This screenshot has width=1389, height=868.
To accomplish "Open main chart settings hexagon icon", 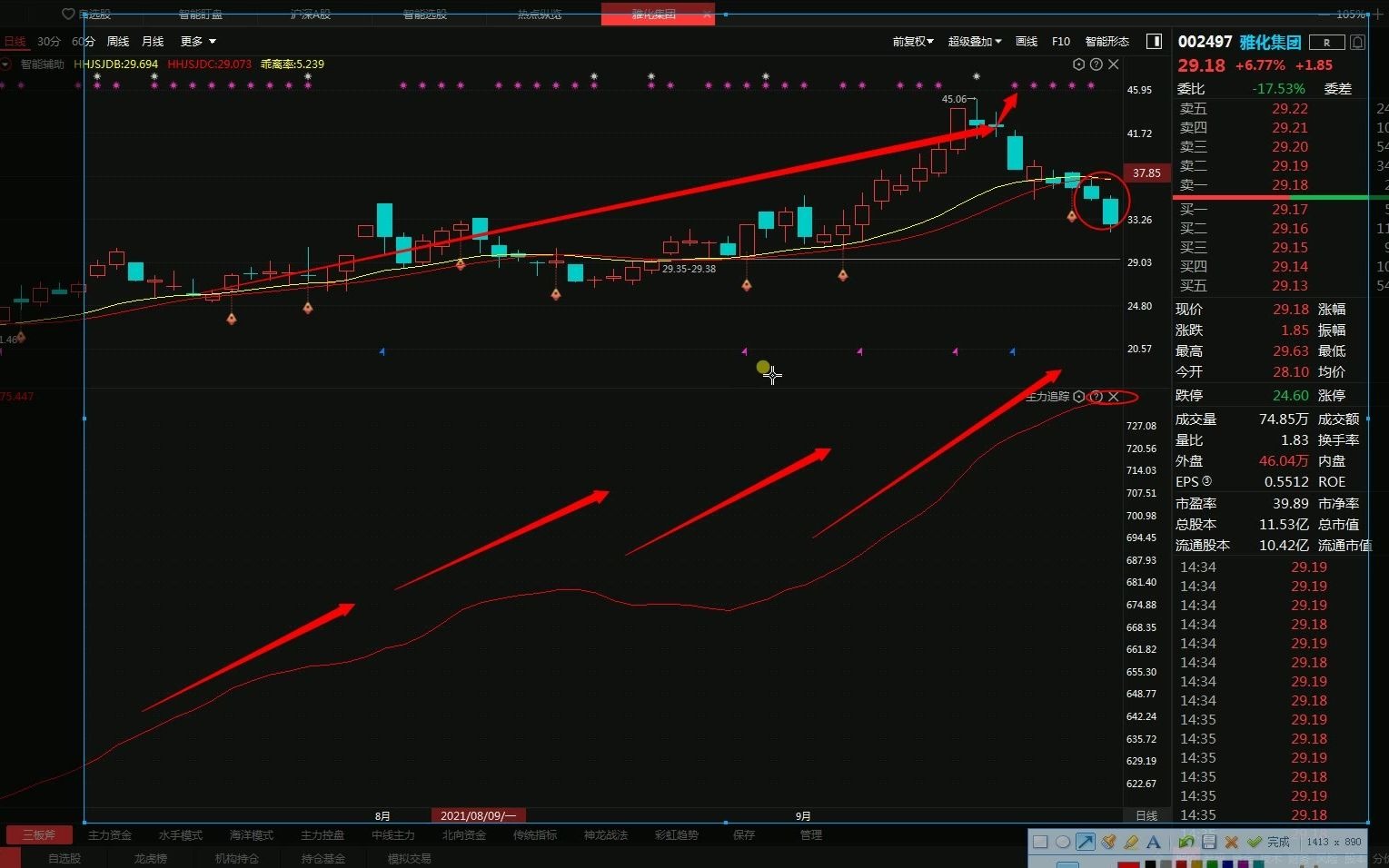I will tap(1078, 64).
